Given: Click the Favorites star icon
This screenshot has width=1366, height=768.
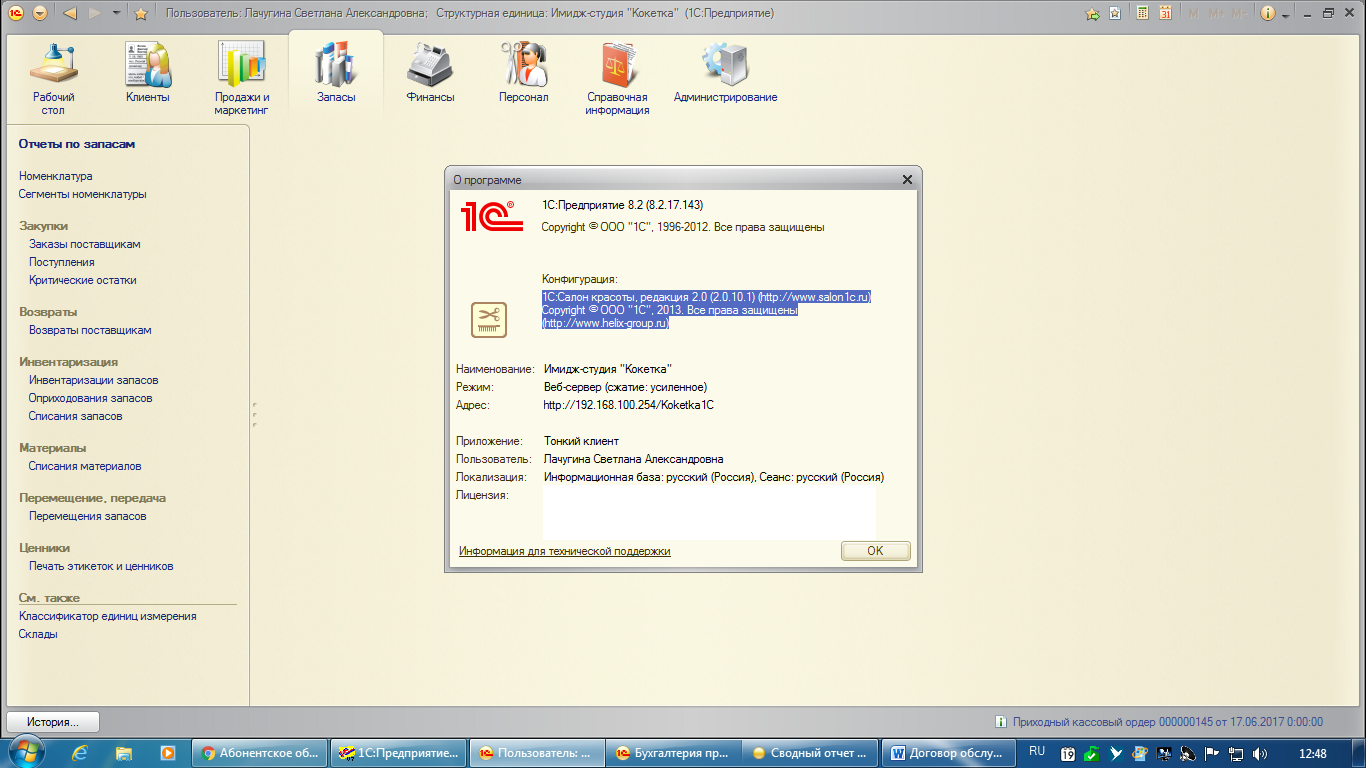Looking at the screenshot, I should click(x=141, y=13).
